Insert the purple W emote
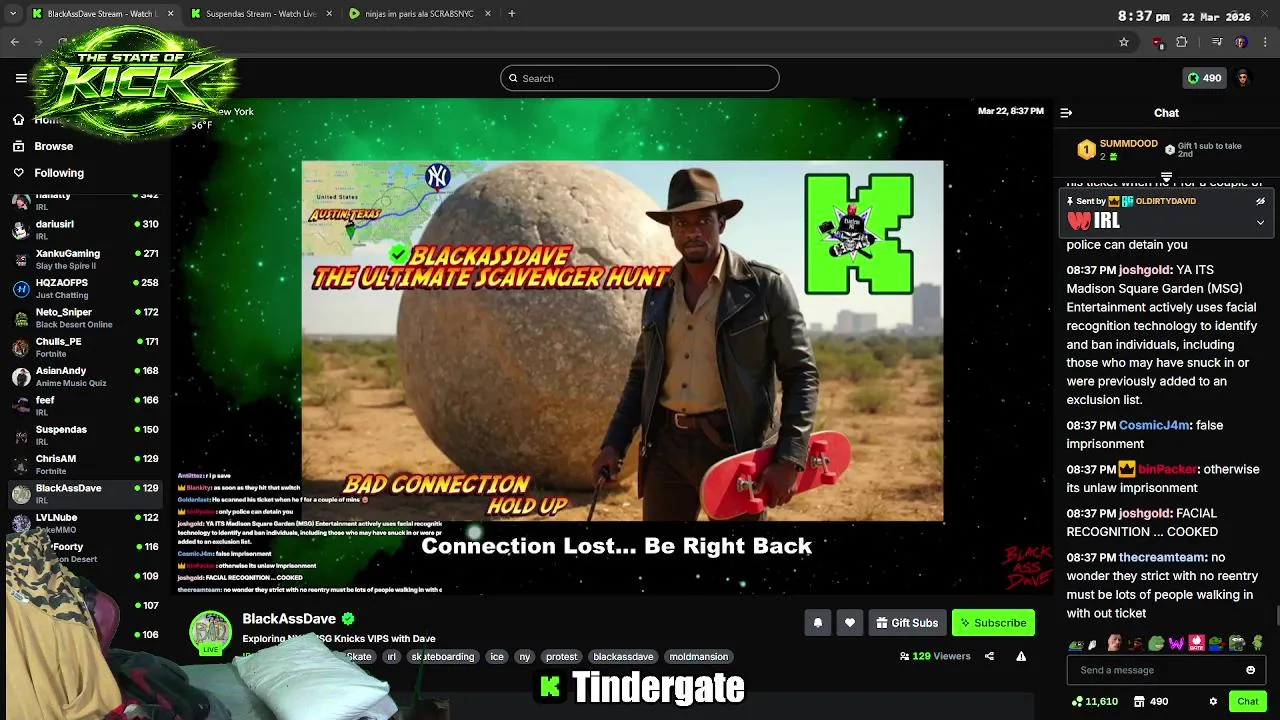 pyautogui.click(x=1176, y=643)
